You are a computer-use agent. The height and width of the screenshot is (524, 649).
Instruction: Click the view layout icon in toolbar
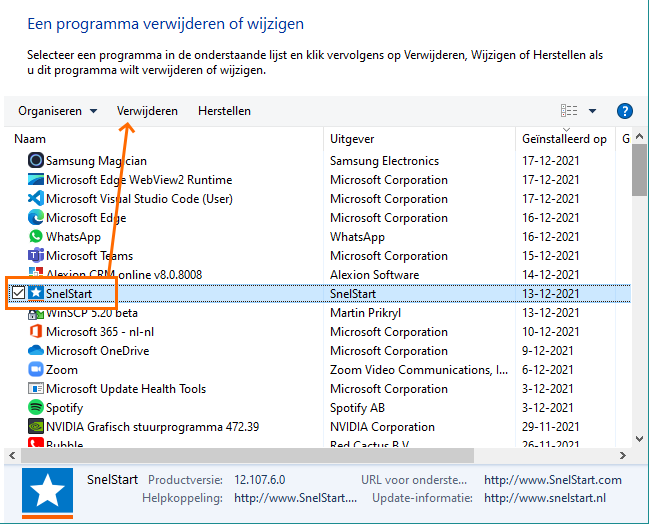point(569,111)
